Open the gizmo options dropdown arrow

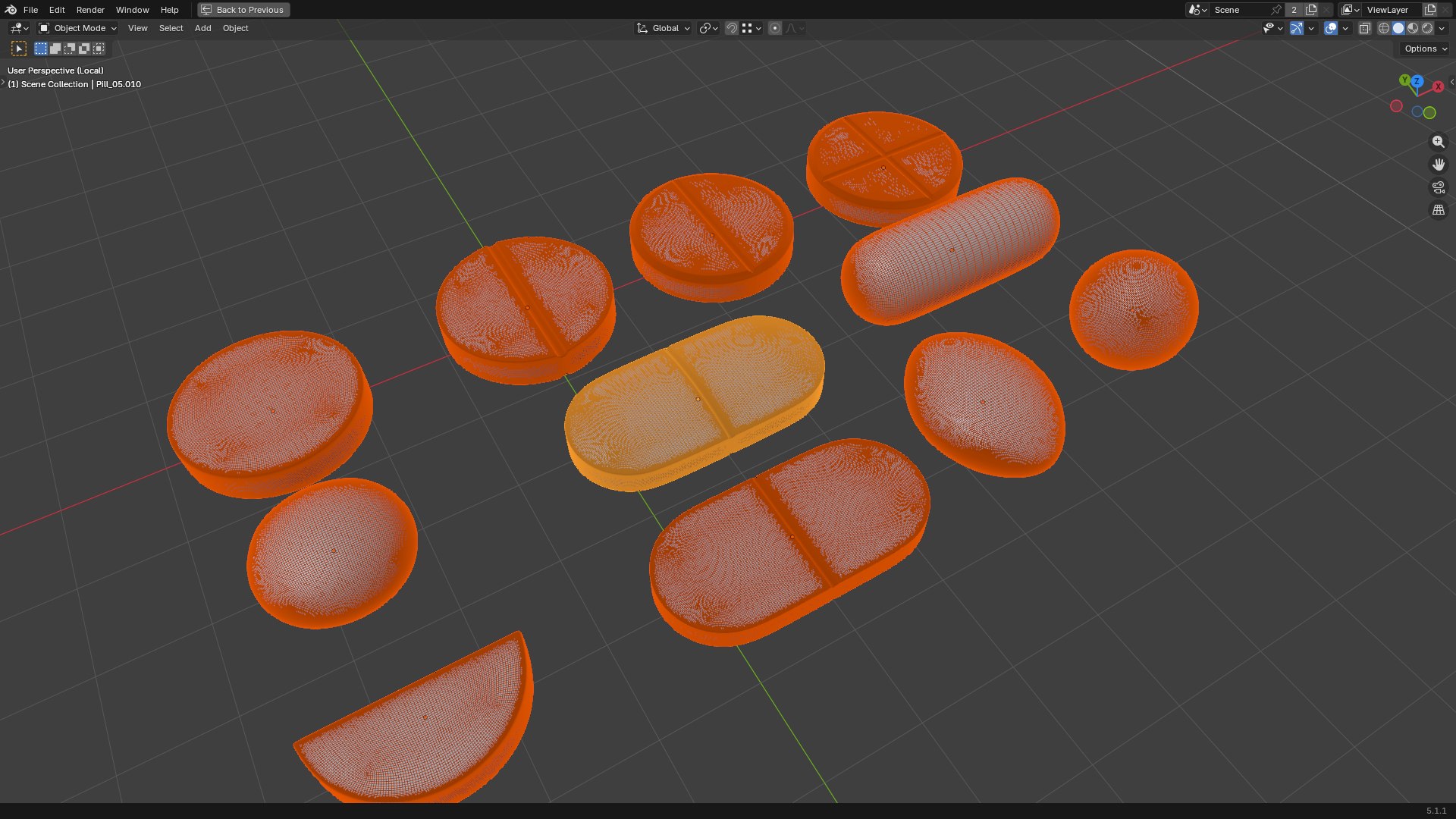pos(1311,28)
